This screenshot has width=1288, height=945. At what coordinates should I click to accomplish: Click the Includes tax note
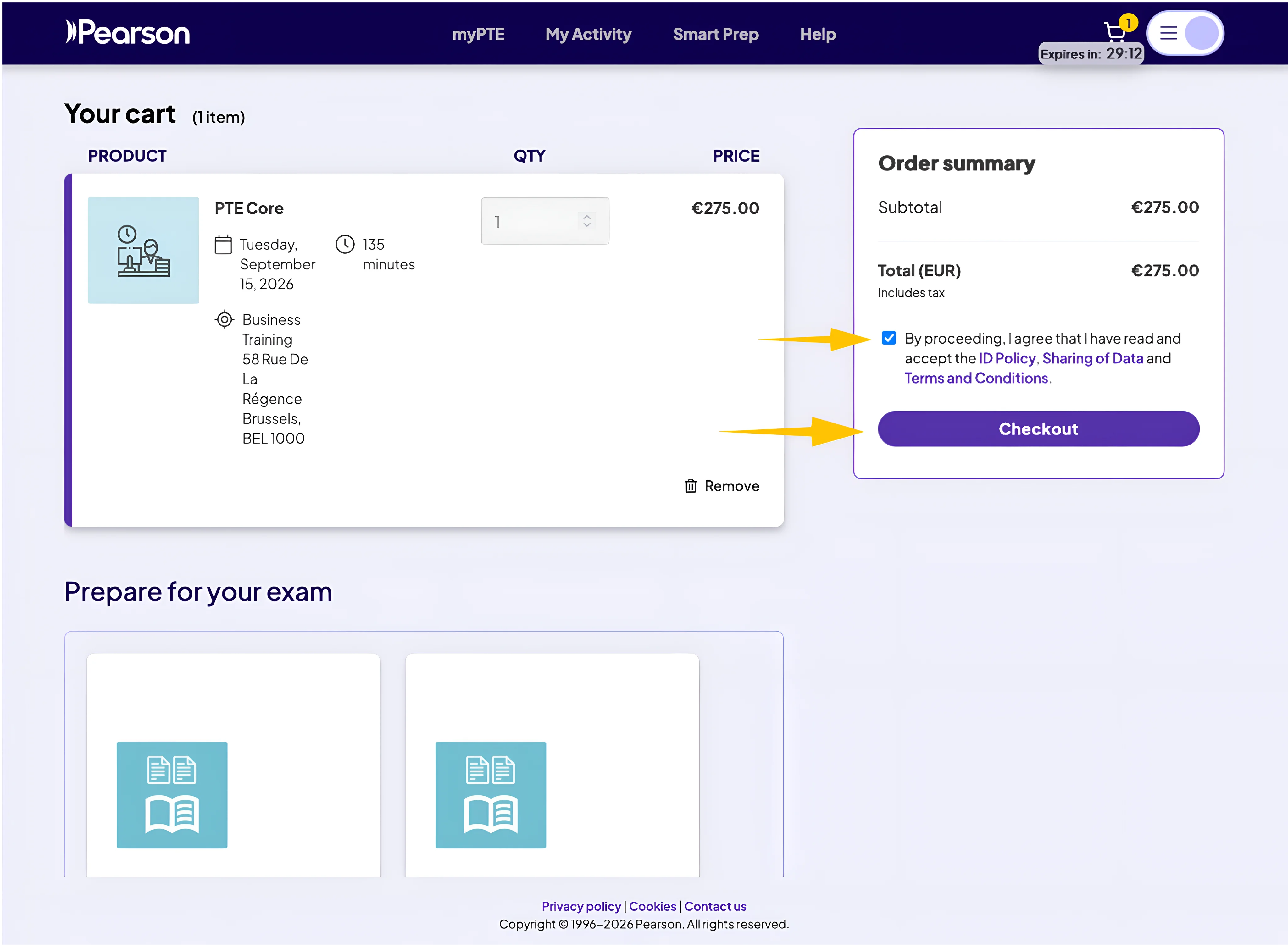coord(911,293)
